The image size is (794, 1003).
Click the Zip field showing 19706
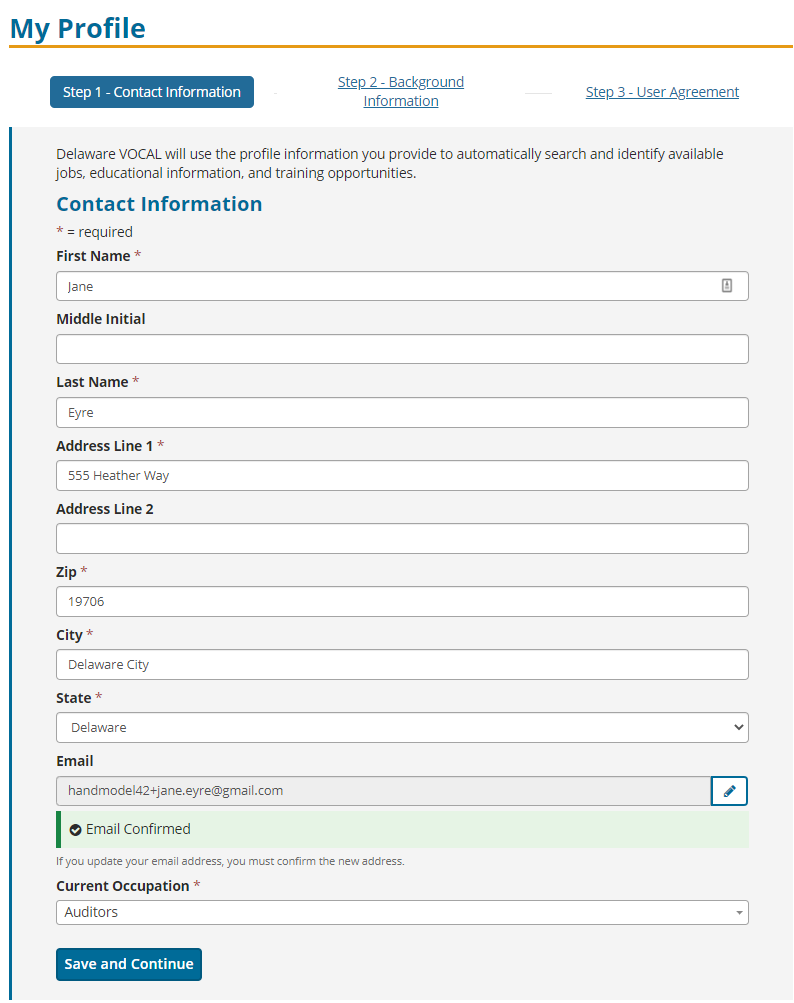tap(402, 601)
